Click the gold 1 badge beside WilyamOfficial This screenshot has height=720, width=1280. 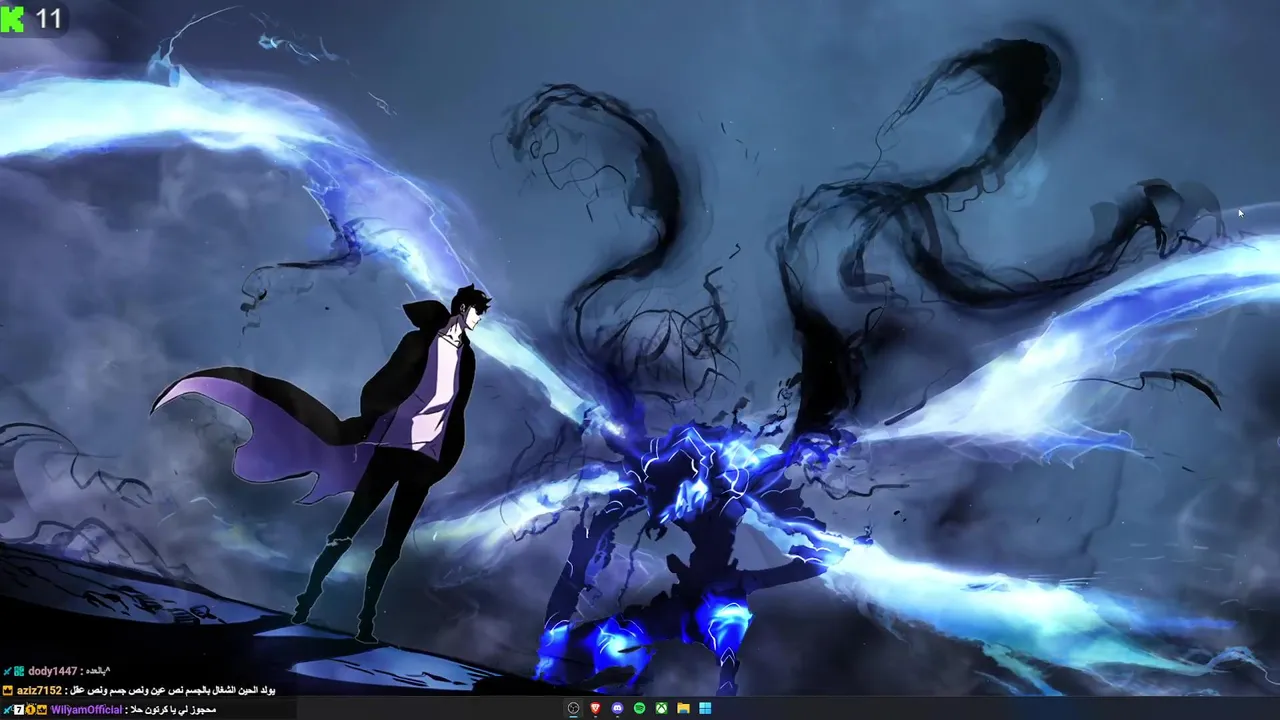tap(31, 710)
